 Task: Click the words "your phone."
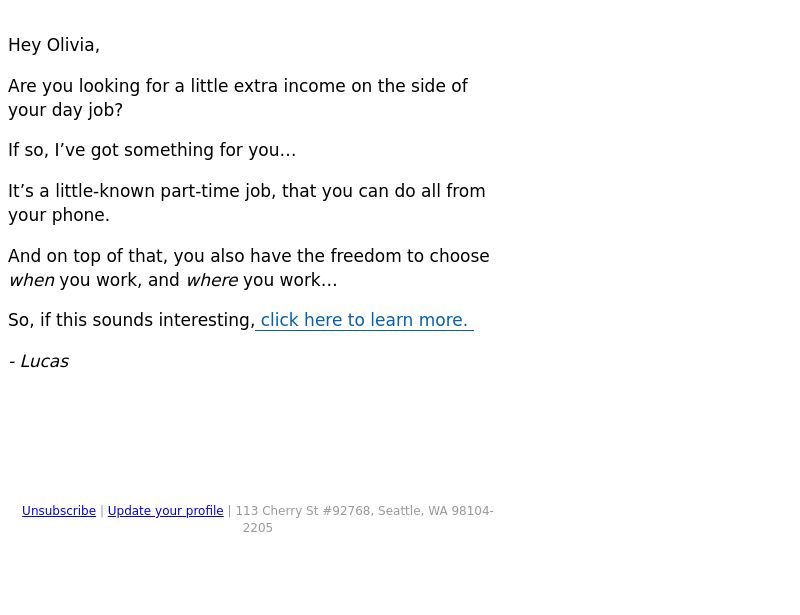point(59,215)
